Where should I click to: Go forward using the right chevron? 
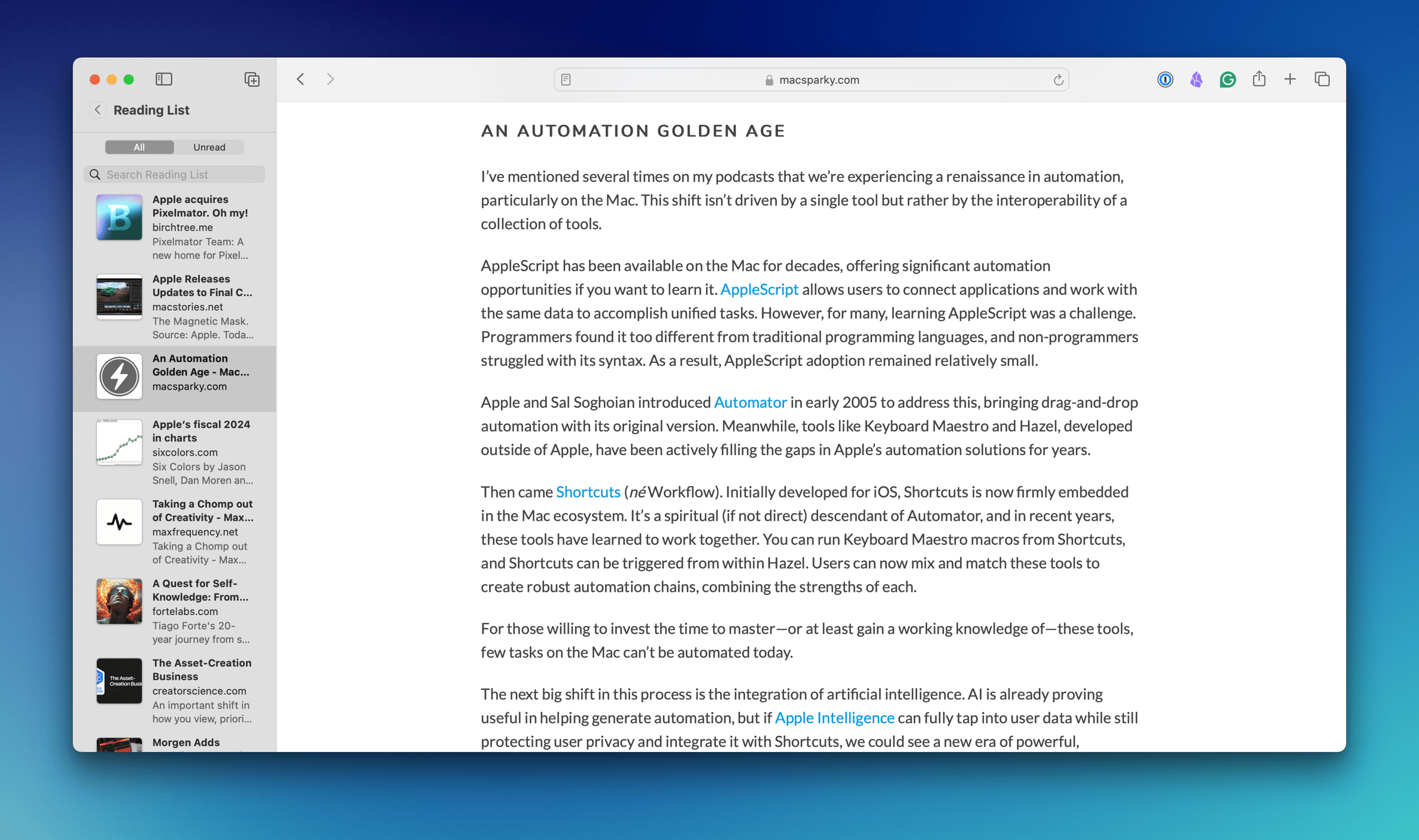pos(331,79)
